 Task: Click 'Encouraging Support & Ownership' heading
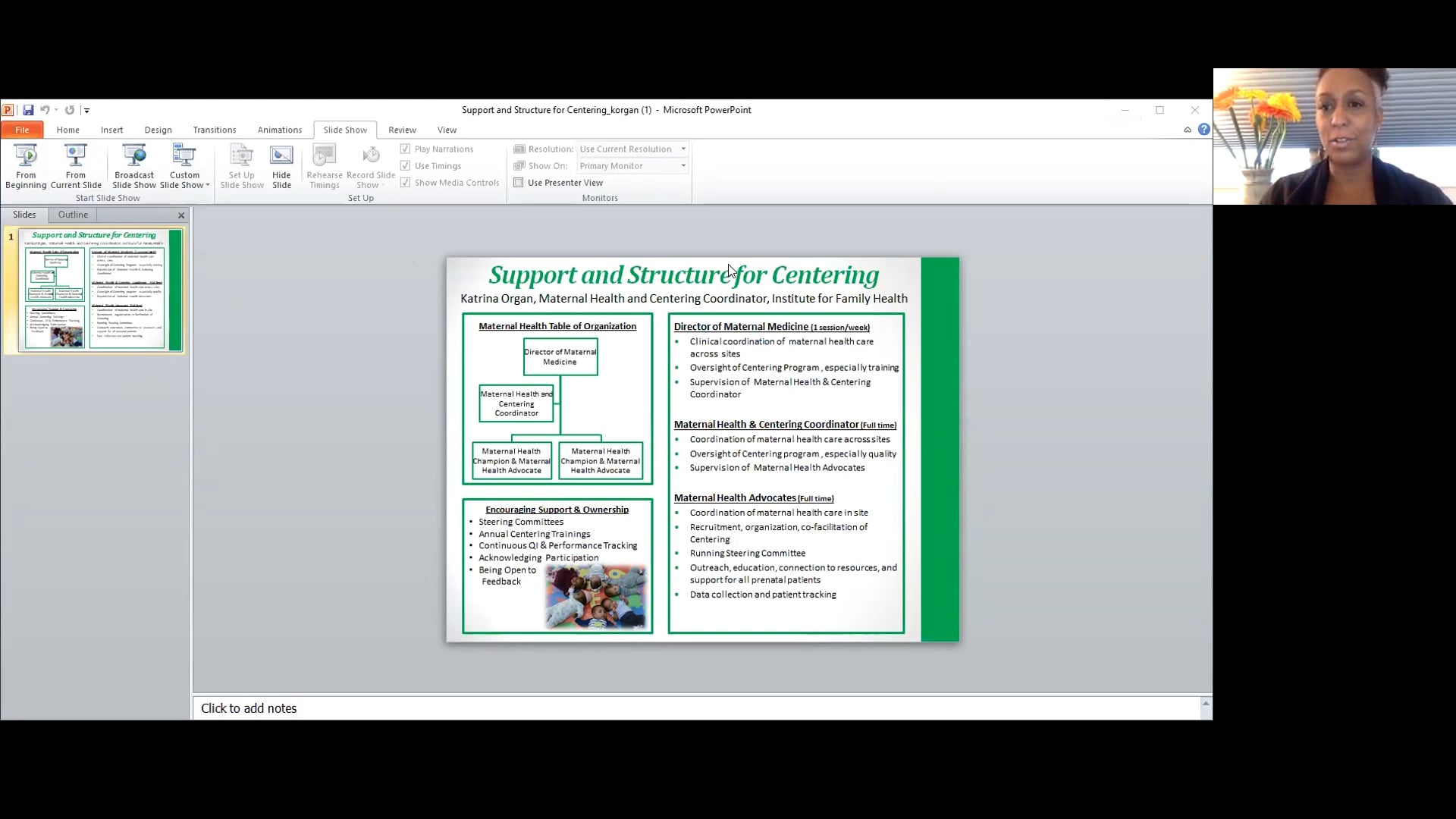[557, 510]
